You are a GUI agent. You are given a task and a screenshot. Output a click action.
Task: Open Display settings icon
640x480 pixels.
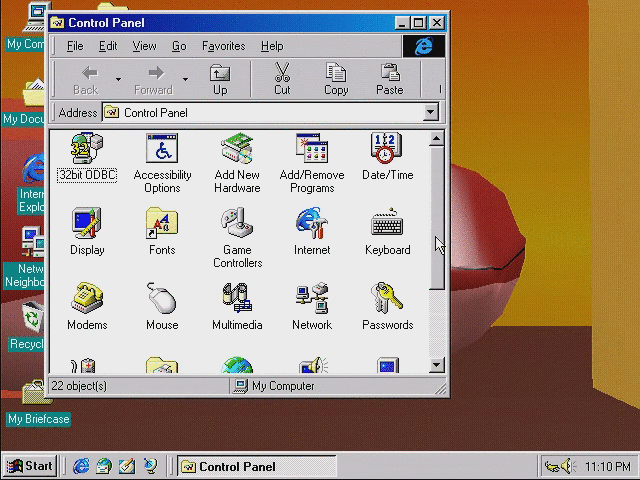(87, 223)
